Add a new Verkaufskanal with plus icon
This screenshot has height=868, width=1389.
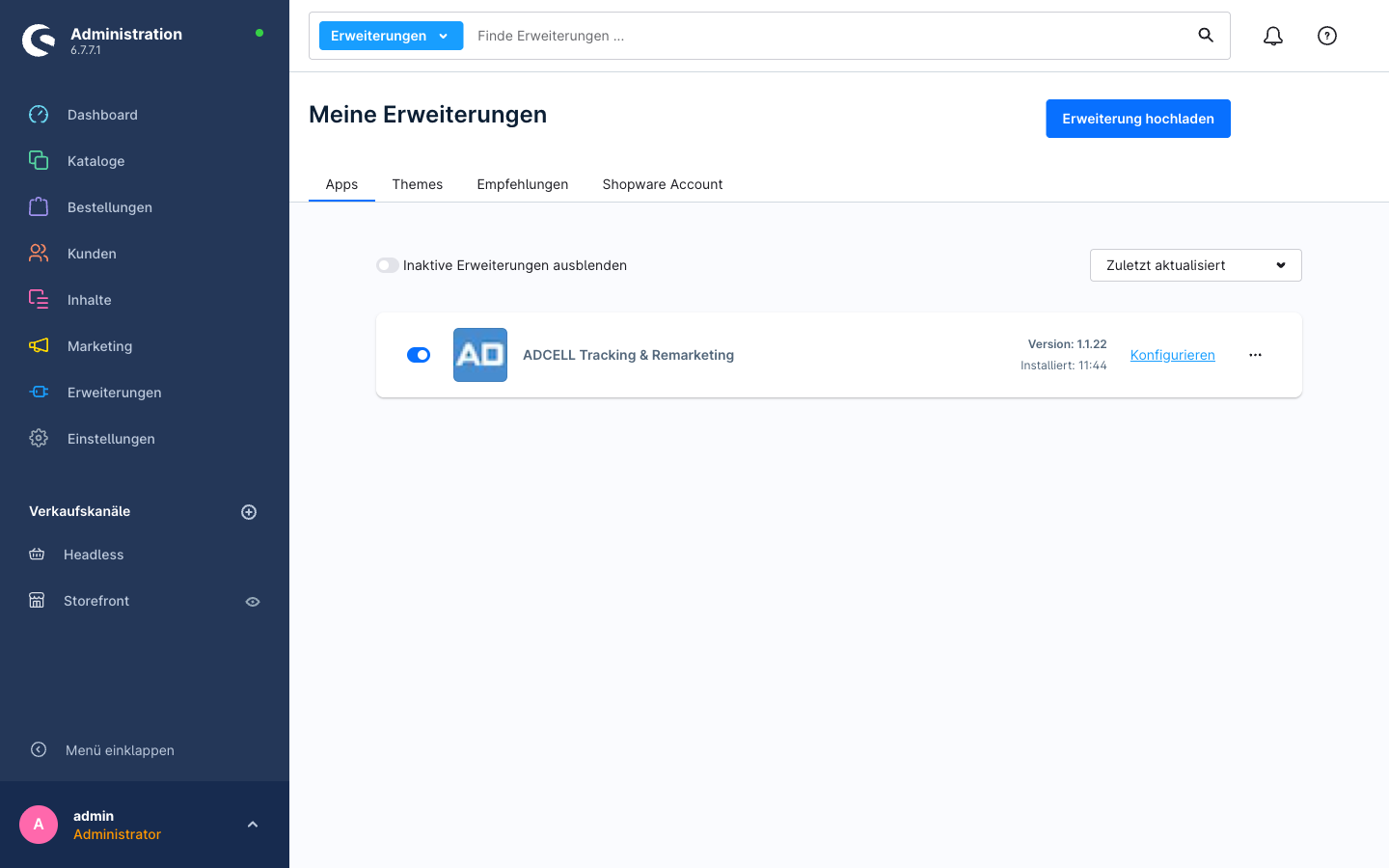pos(249,512)
